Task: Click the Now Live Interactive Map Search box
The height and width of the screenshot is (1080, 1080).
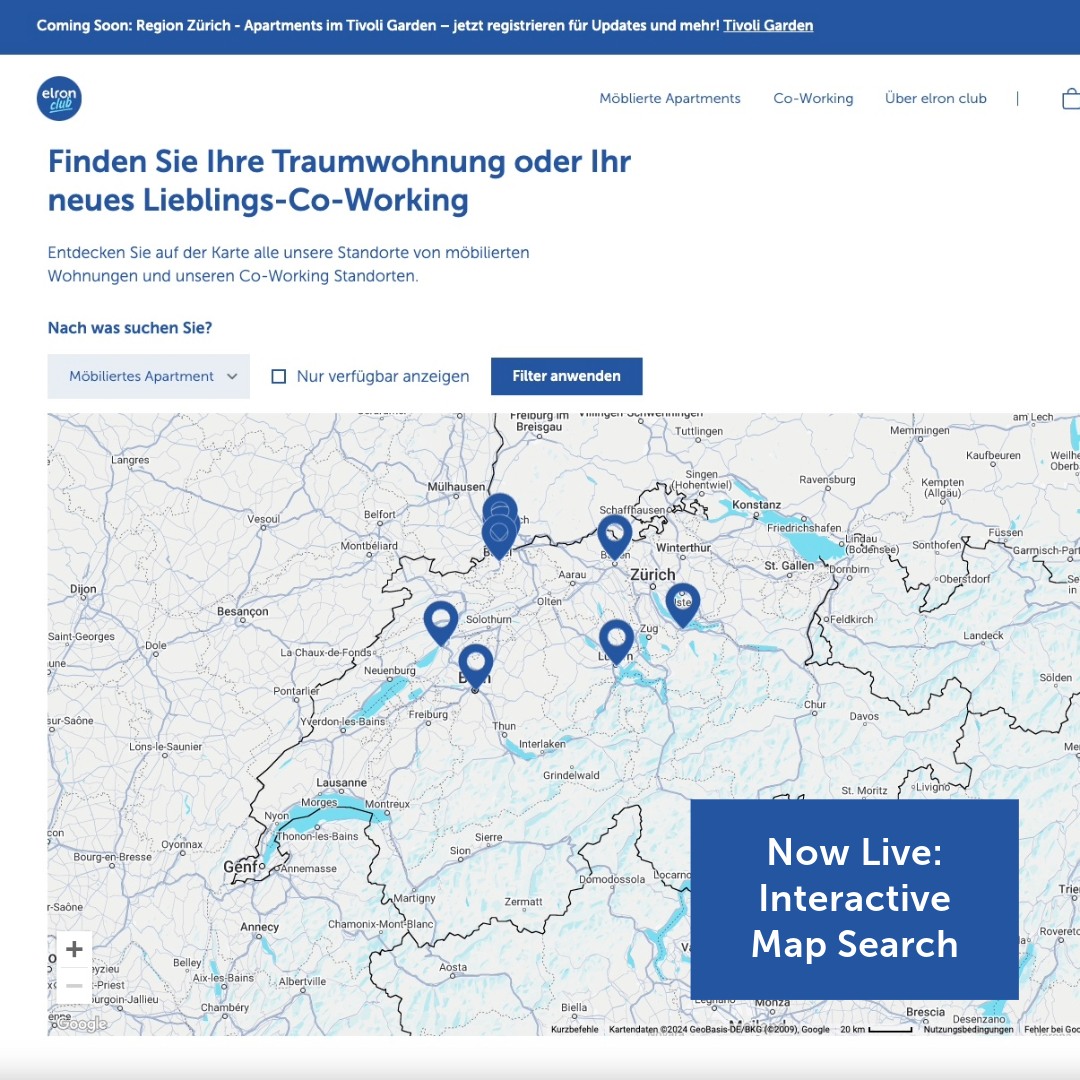Action: pos(854,899)
